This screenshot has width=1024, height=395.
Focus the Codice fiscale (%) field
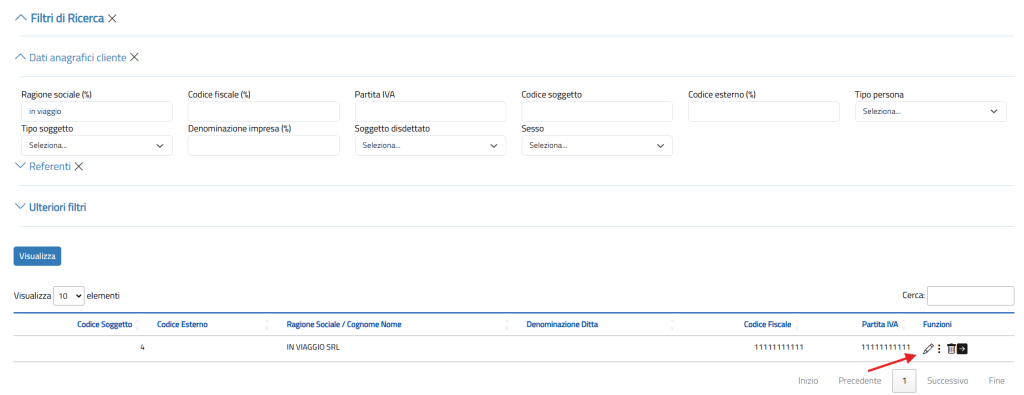coord(263,112)
